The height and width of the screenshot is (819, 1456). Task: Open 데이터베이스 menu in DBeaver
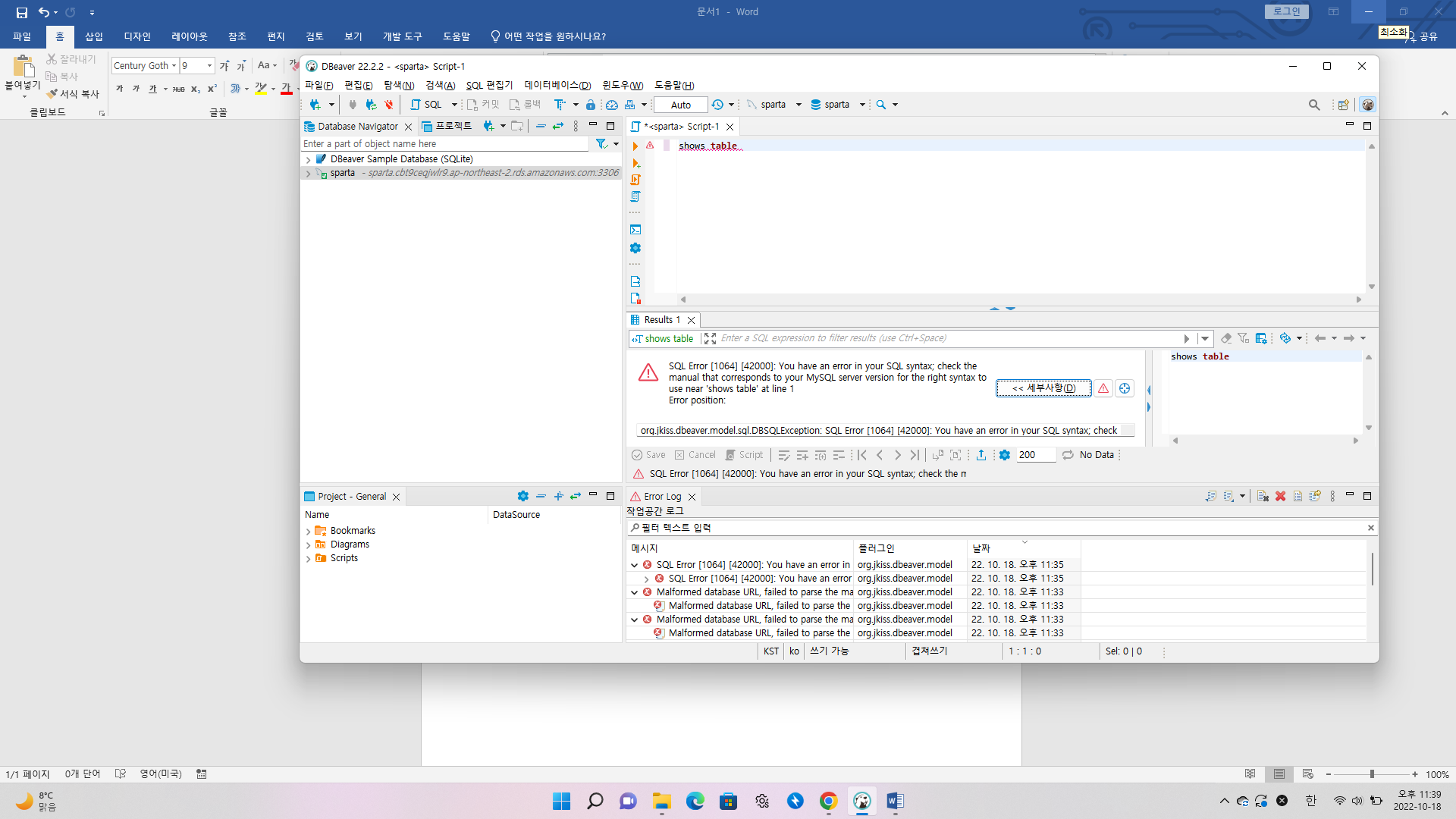point(557,86)
